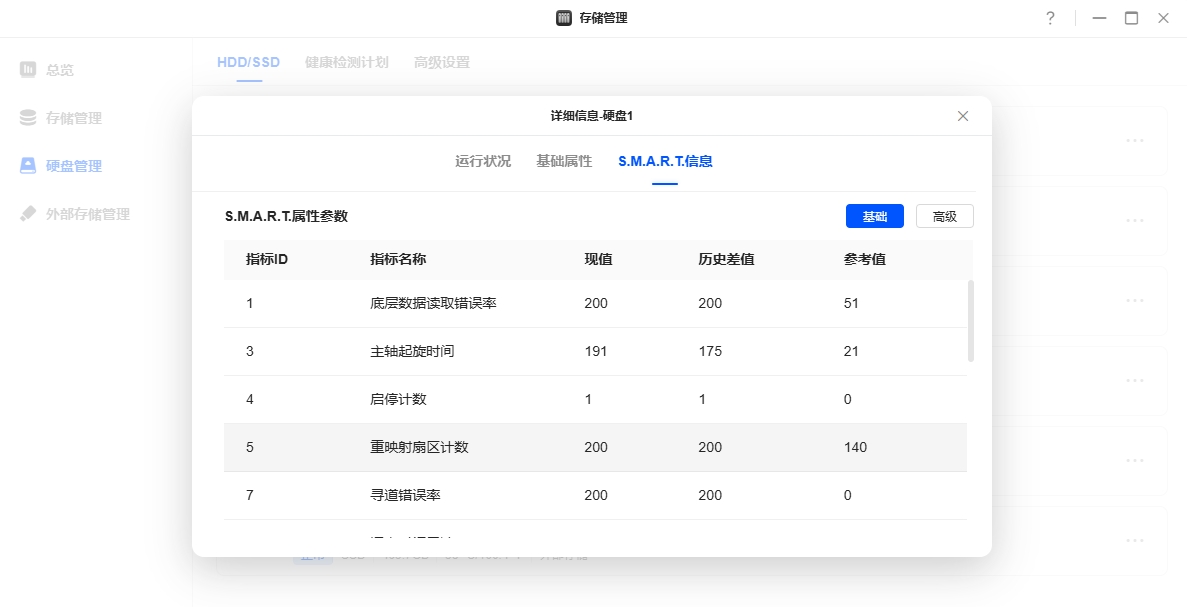This screenshot has height=607, width=1187.
Task: Click reference value 140
Action: point(855,447)
